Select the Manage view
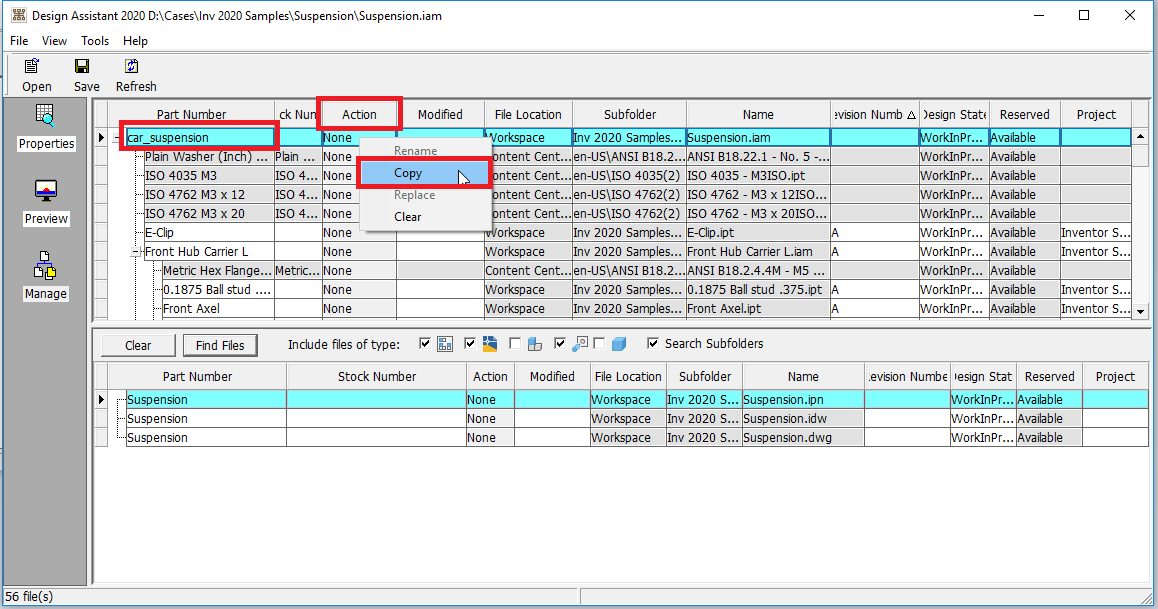This screenshot has width=1158, height=609. pyautogui.click(x=45, y=277)
